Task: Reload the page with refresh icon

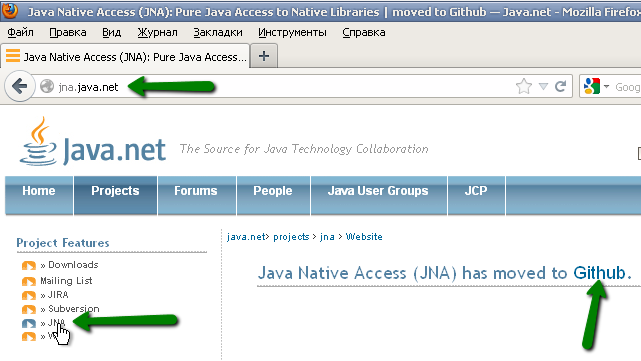Action: [x=560, y=86]
